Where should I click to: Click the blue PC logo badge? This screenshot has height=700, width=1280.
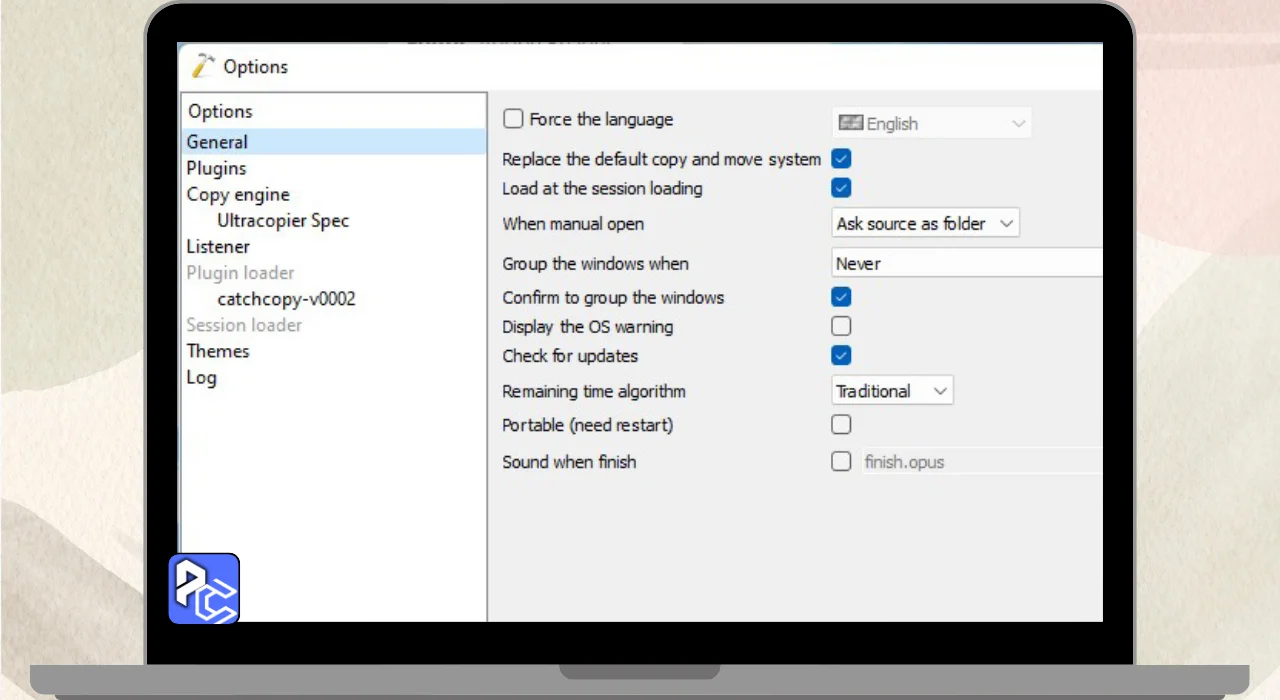pos(204,588)
